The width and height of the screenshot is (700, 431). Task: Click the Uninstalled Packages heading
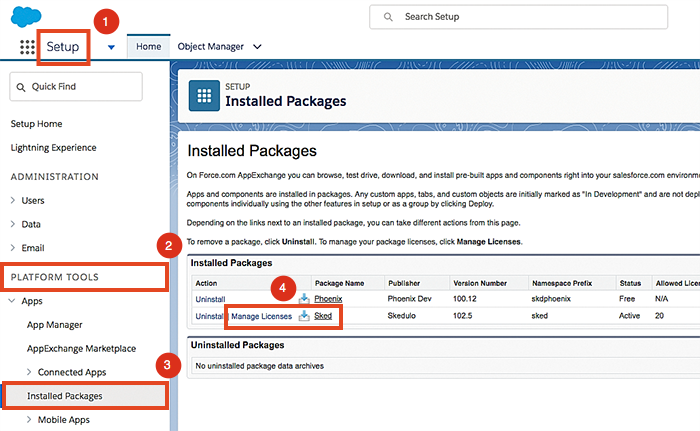(x=238, y=345)
